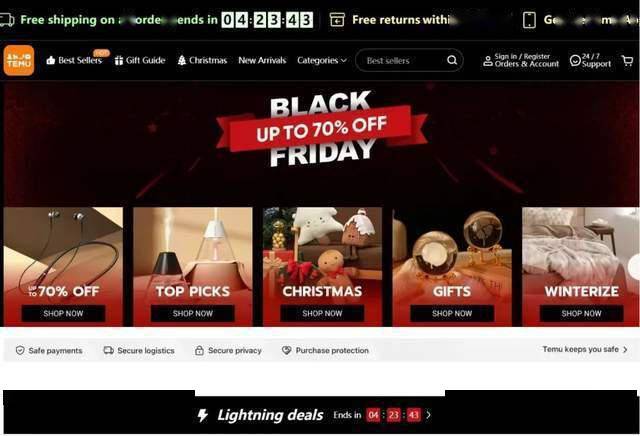Screen dimensions: 640x436
Task: Click Shop Now under Top Picks
Action: 193,314
